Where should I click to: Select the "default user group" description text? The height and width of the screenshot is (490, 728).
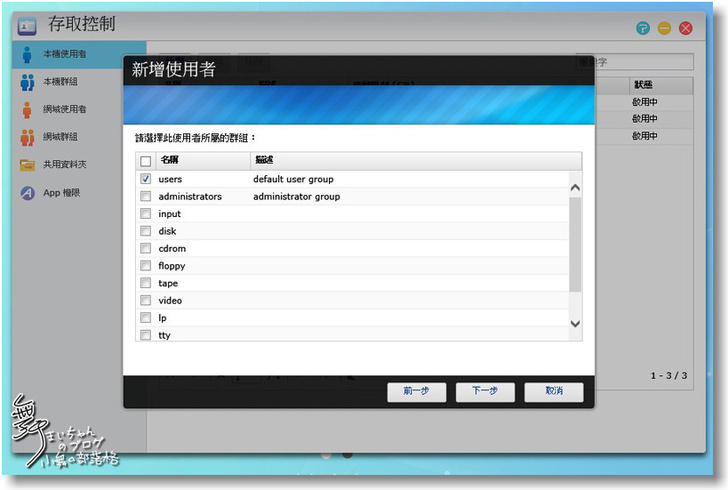click(x=293, y=179)
